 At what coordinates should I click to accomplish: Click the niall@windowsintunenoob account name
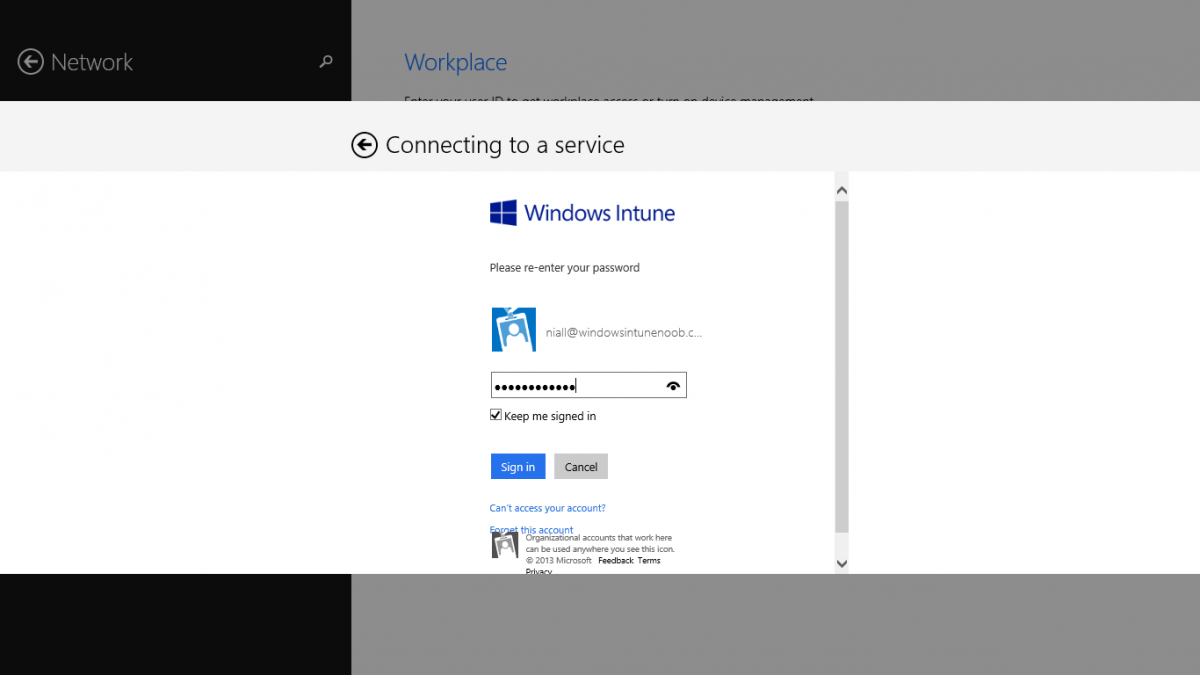(624, 332)
